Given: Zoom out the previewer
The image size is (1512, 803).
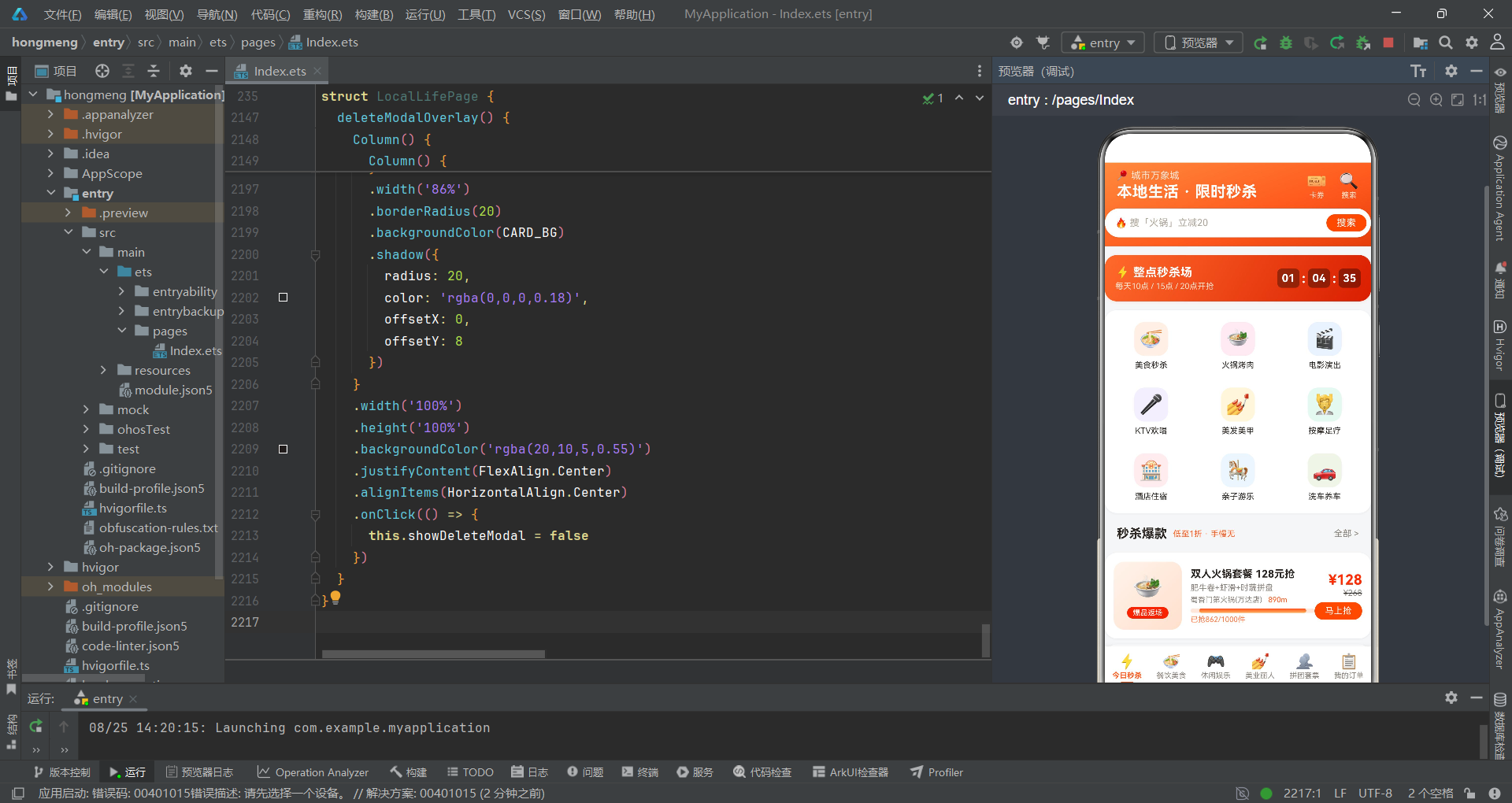Looking at the screenshot, I should (1414, 100).
